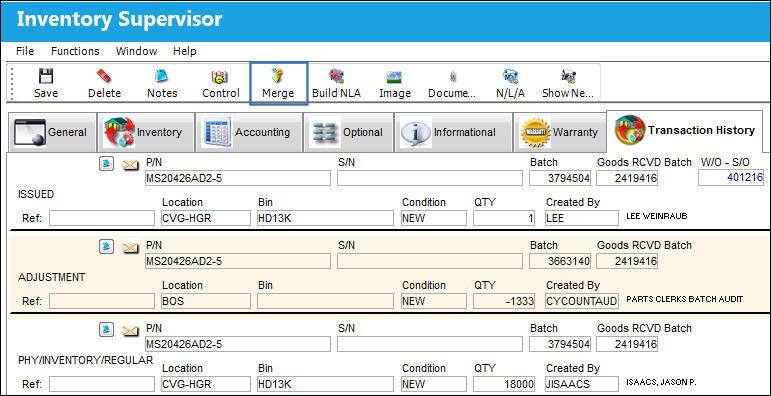Screen dimensions: 771x396
Task: Switch to the Warranty tab
Action: (560, 132)
